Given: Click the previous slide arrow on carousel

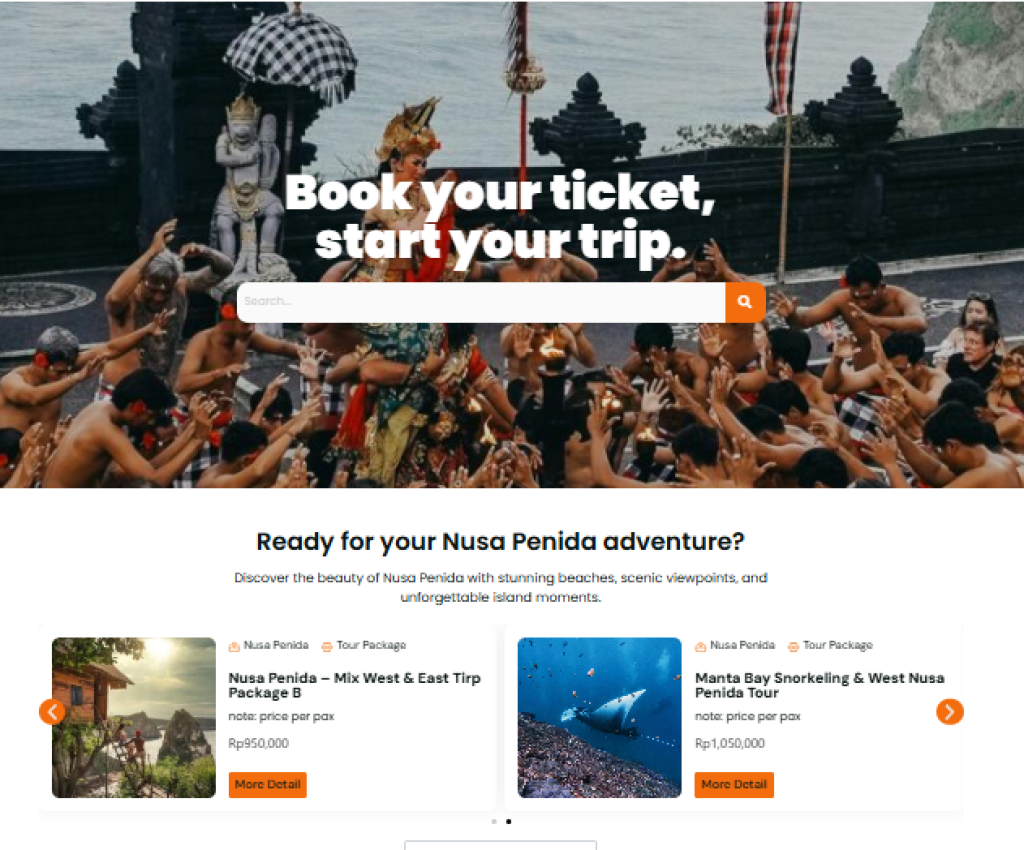Looking at the screenshot, I should (x=52, y=712).
